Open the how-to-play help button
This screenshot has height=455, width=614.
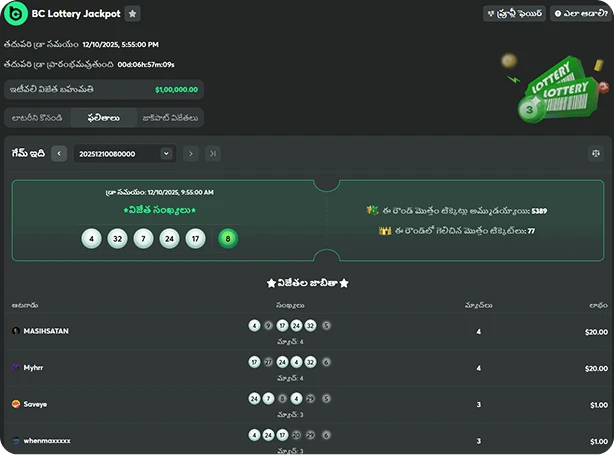pos(574,14)
